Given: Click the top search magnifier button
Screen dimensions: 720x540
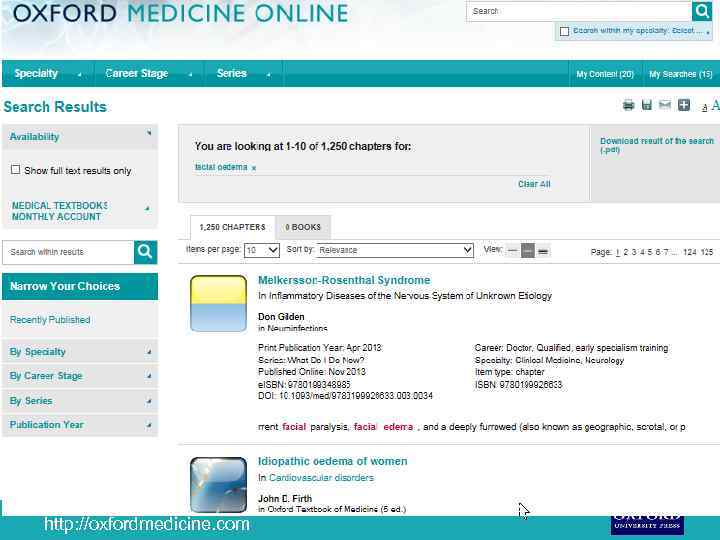Looking at the screenshot, I should click(702, 11).
